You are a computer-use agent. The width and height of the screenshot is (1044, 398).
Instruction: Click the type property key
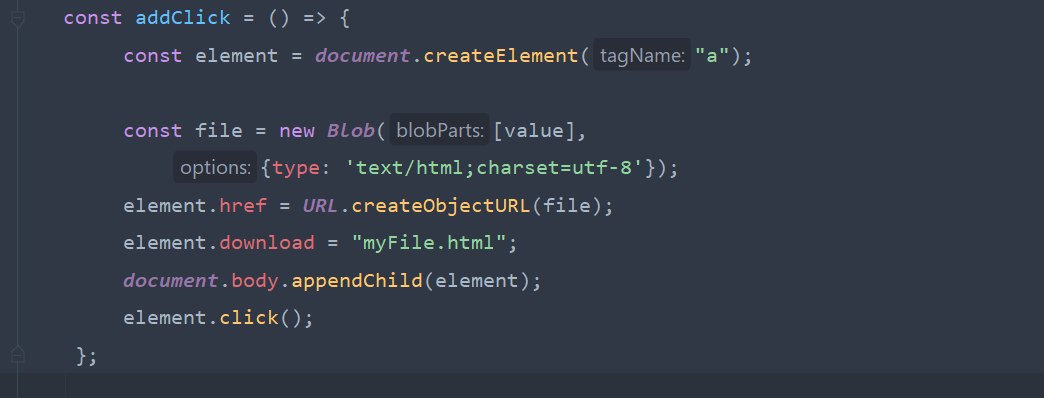[296, 168]
